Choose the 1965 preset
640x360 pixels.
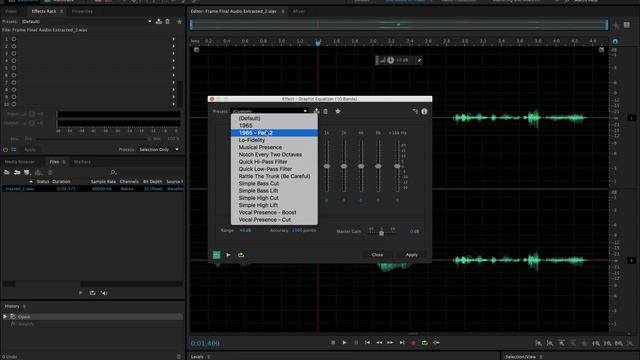(245, 126)
